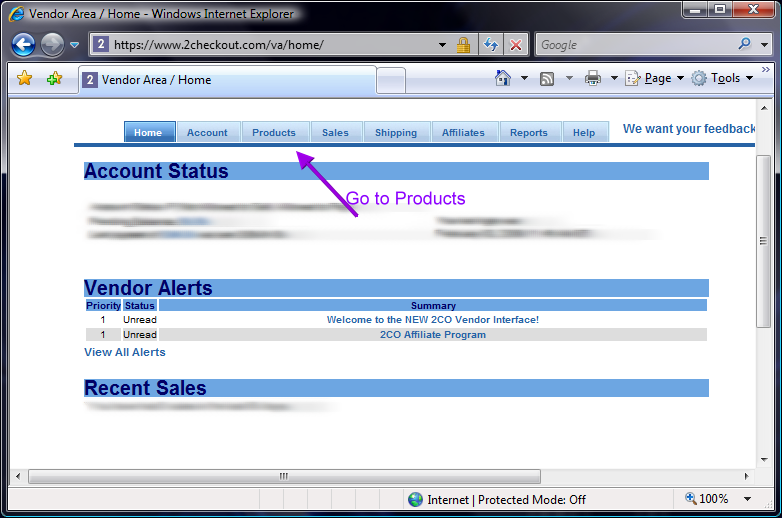Click the horizontal scrollbar right arrow
Image resolution: width=782 pixels, height=518 pixels.
[747, 476]
